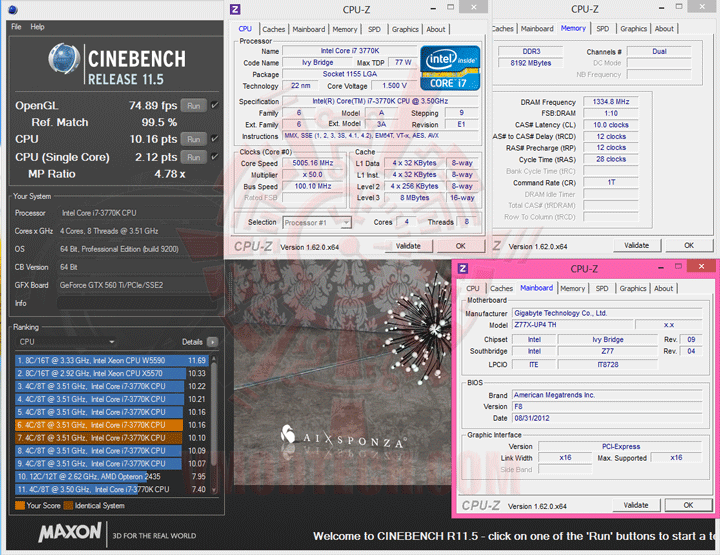
Task: Switch to Mainboard tab in CPU window
Action: click(x=309, y=29)
